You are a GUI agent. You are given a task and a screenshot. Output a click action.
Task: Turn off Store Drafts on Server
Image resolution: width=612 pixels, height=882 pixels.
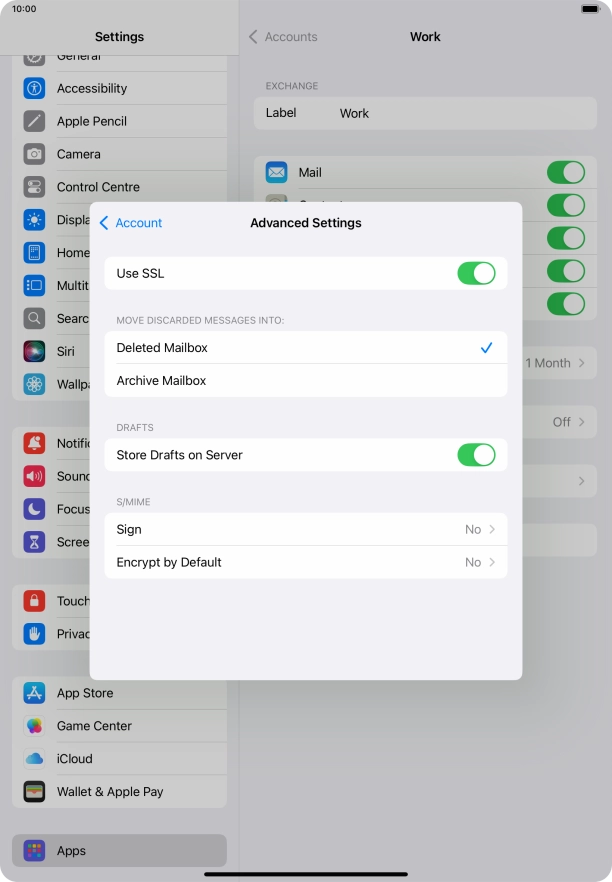[x=476, y=455]
